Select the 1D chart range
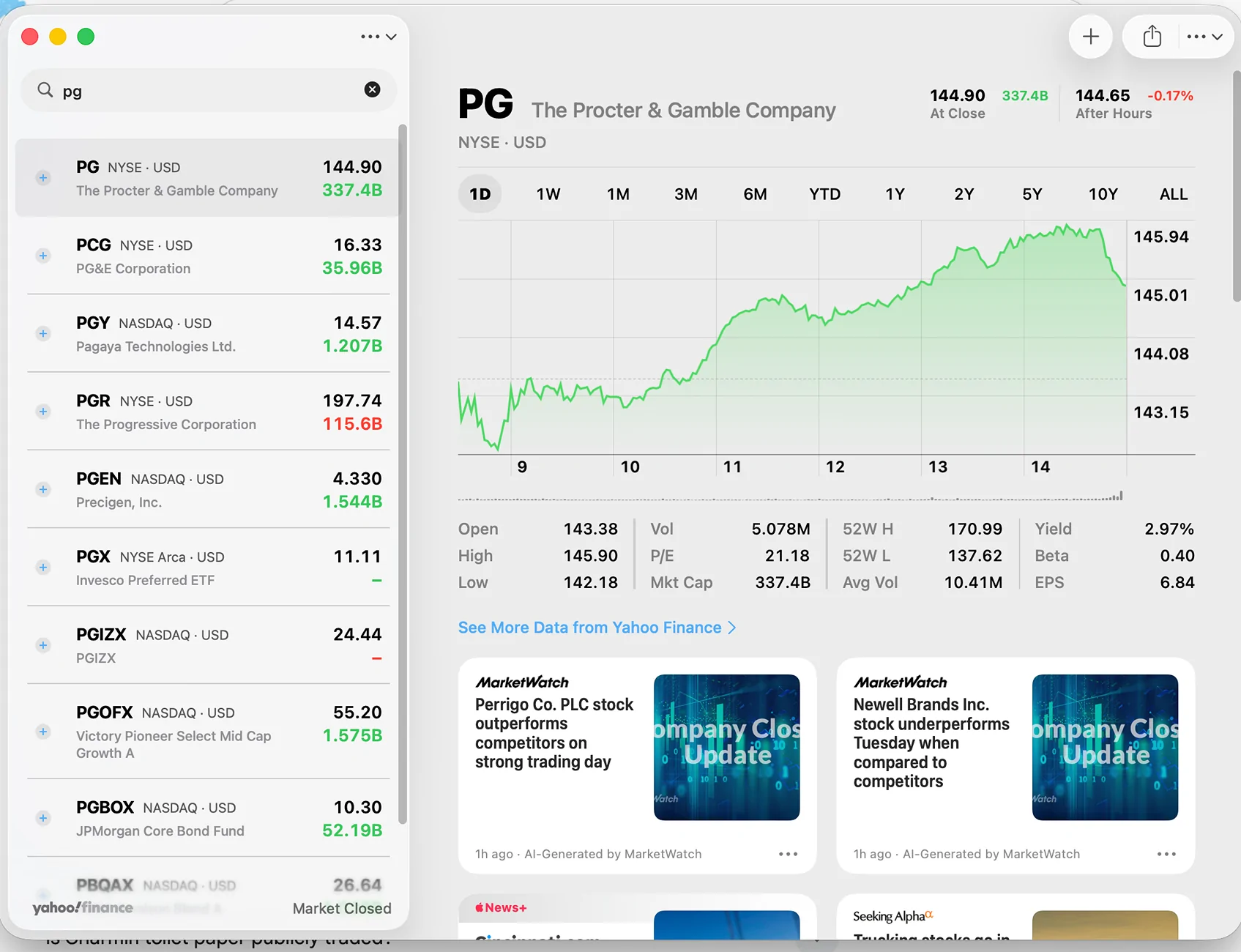Screen dimensions: 1241x952 point(480,194)
